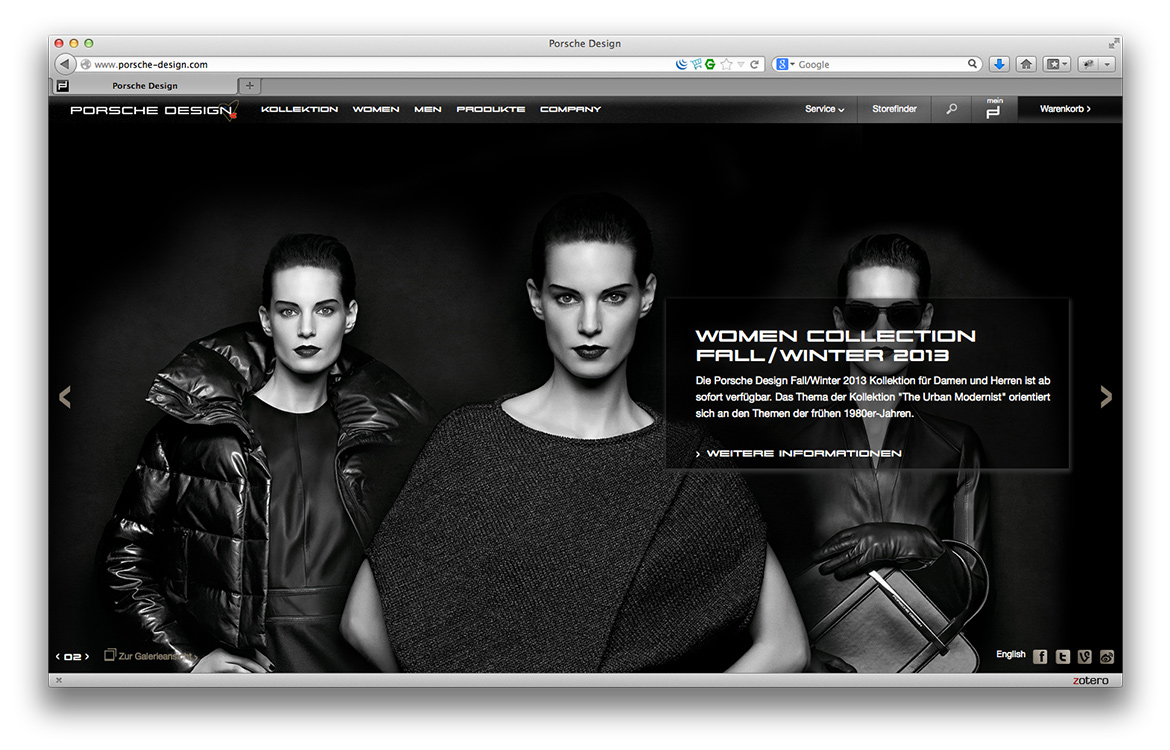This screenshot has height=750, width=1170.
Task: Reload the page with refresh icon
Action: pos(755,64)
